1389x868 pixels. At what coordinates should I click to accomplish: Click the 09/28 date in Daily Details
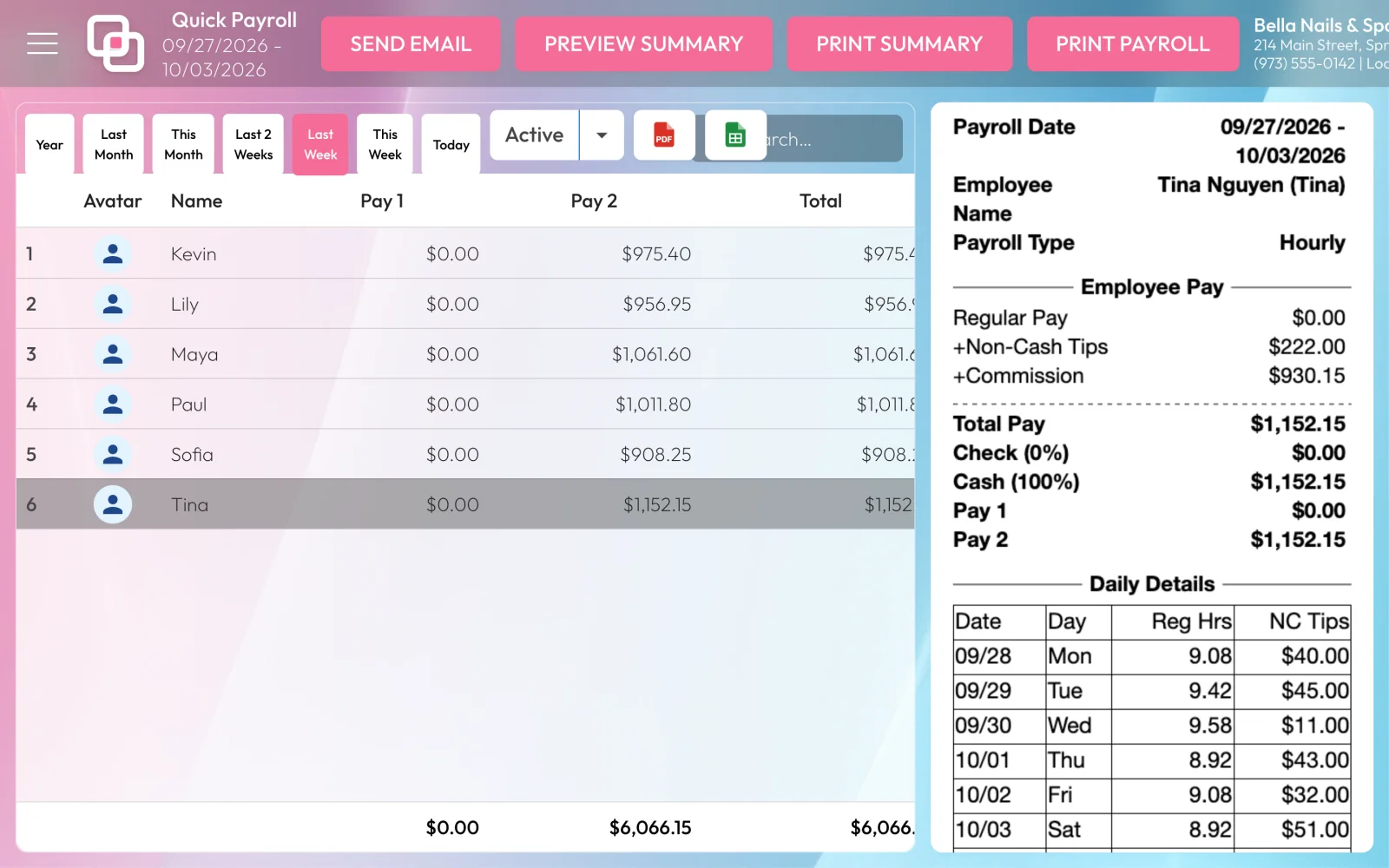[984, 656]
